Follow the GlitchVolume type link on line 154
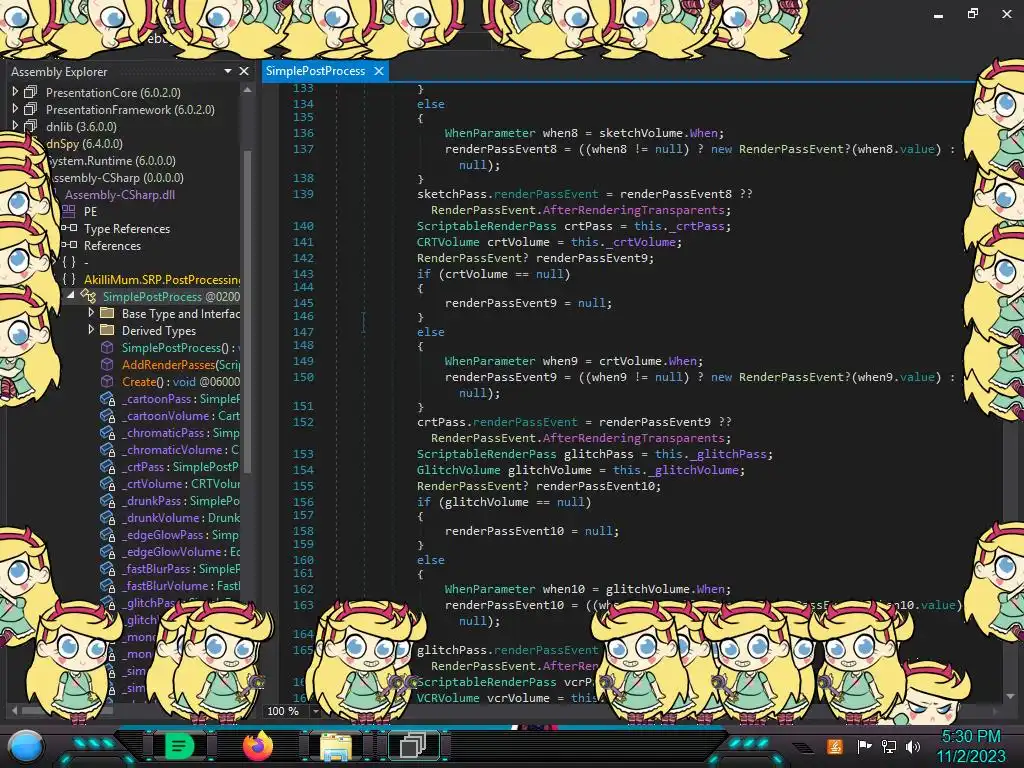The image size is (1024, 768). tap(458, 470)
